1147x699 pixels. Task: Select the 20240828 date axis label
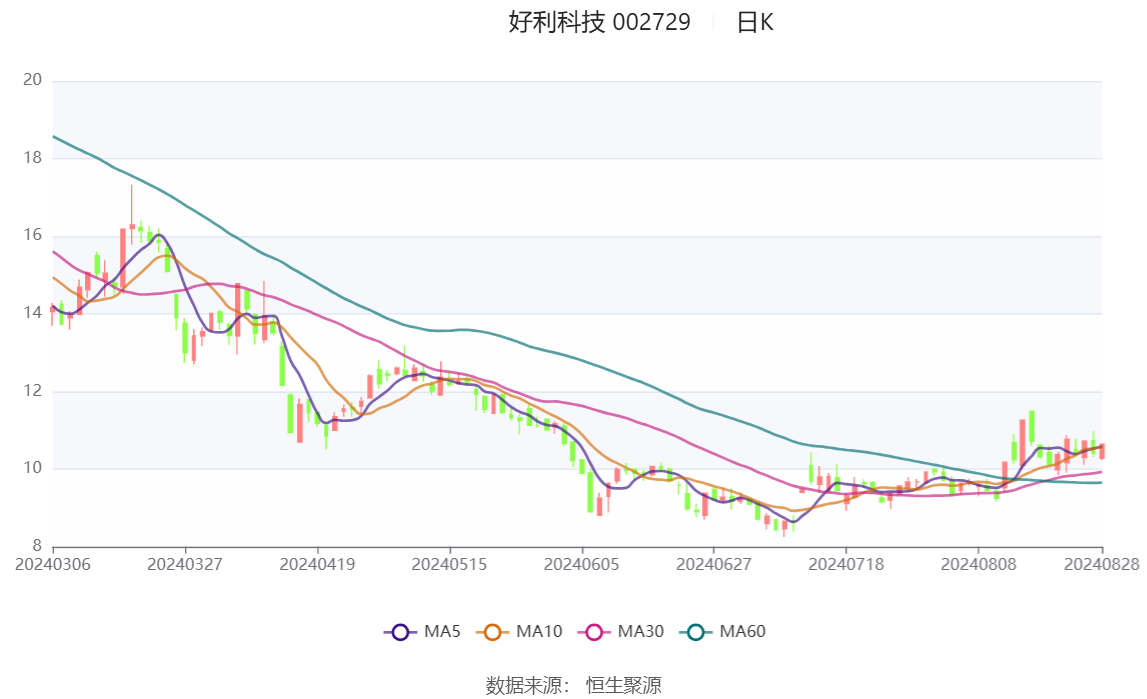1102,564
